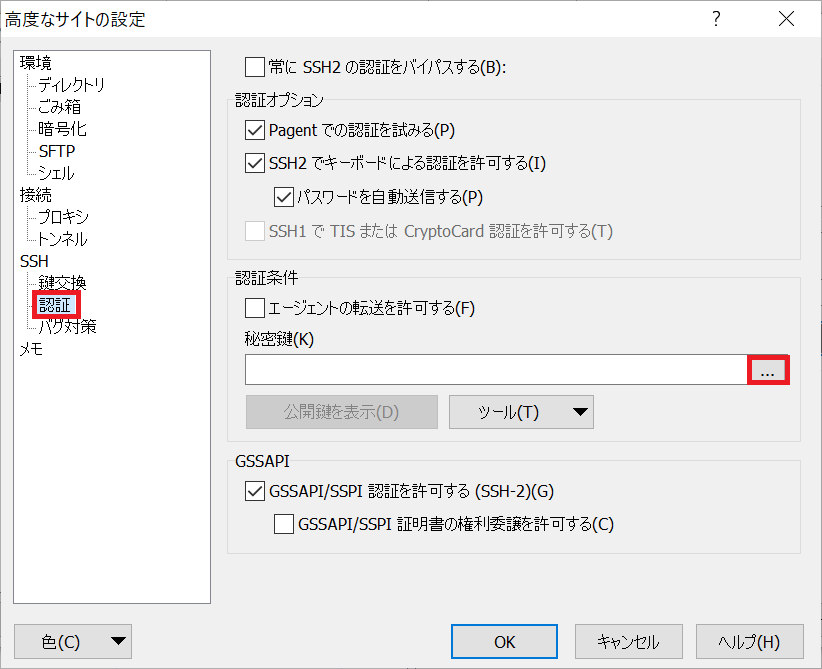This screenshot has height=669, width=822.
Task: Toggle GSSAPI/SSPI 認証を許可する checkbox
Action: point(255,491)
